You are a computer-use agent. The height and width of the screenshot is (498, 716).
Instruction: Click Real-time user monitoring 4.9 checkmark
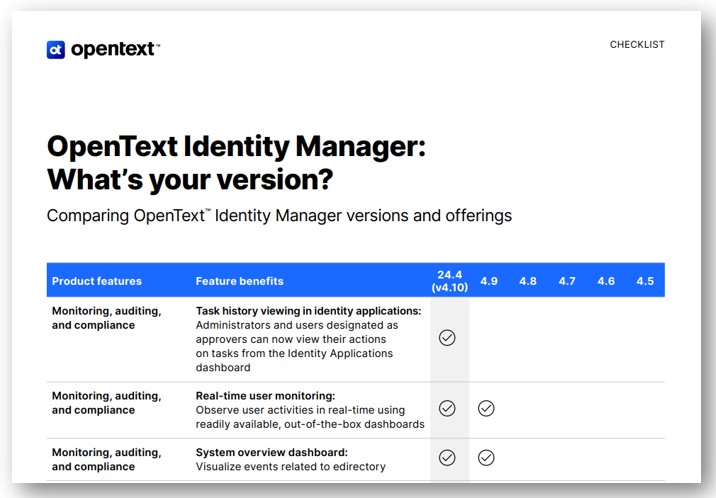[x=486, y=408]
